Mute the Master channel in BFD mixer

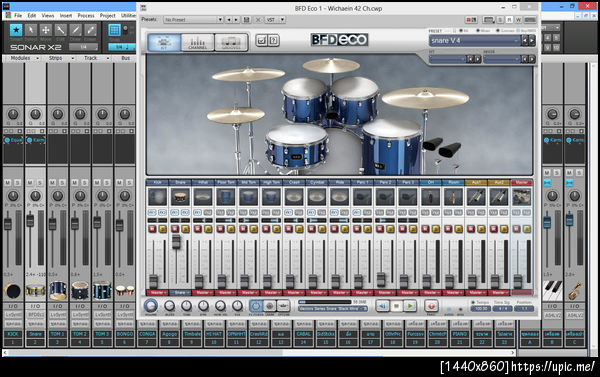pos(517,229)
